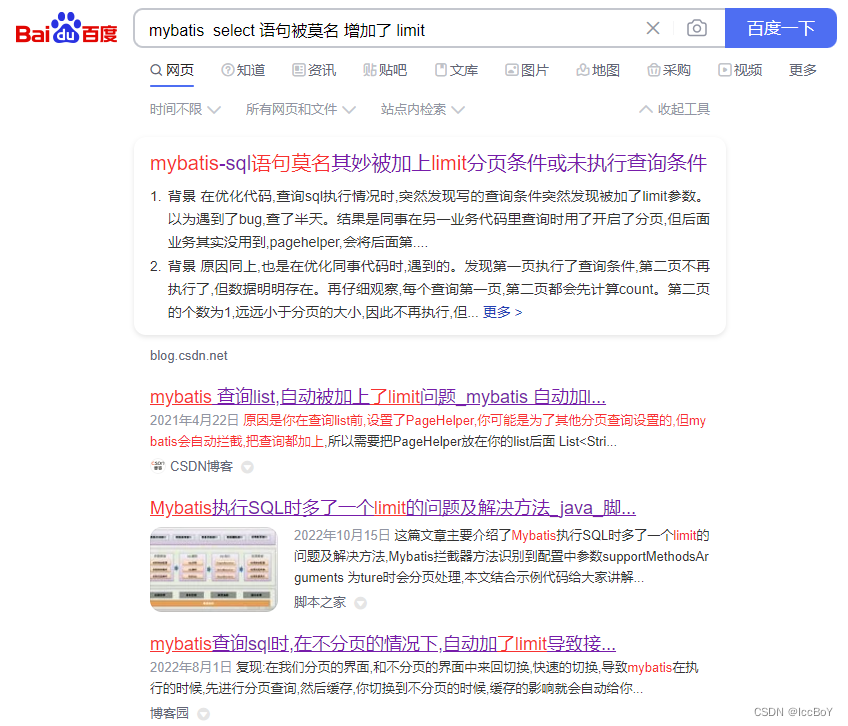This screenshot has width=848, height=726.
Task: Open the 采购 tab
Action: (x=669, y=70)
